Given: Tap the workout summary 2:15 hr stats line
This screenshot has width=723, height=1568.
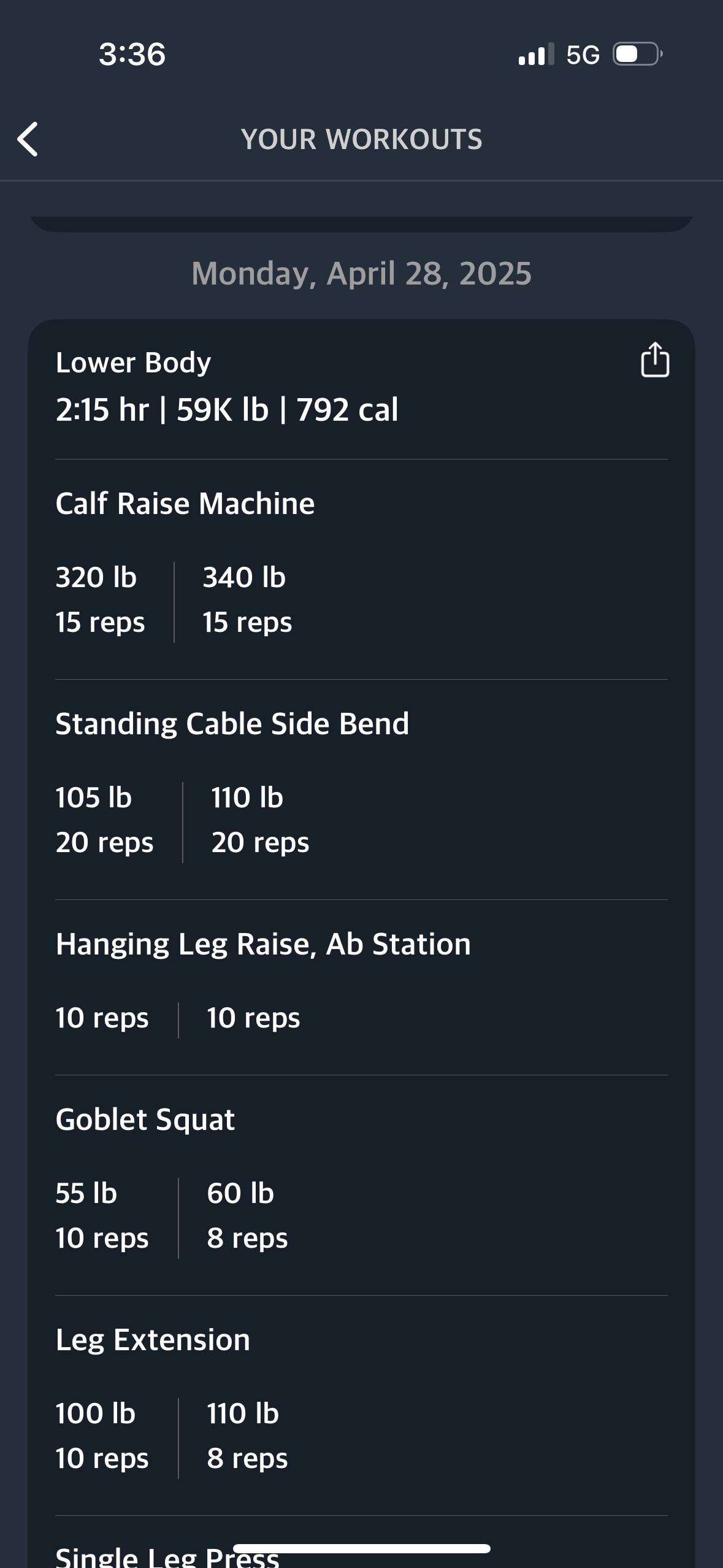Looking at the screenshot, I should click(227, 410).
